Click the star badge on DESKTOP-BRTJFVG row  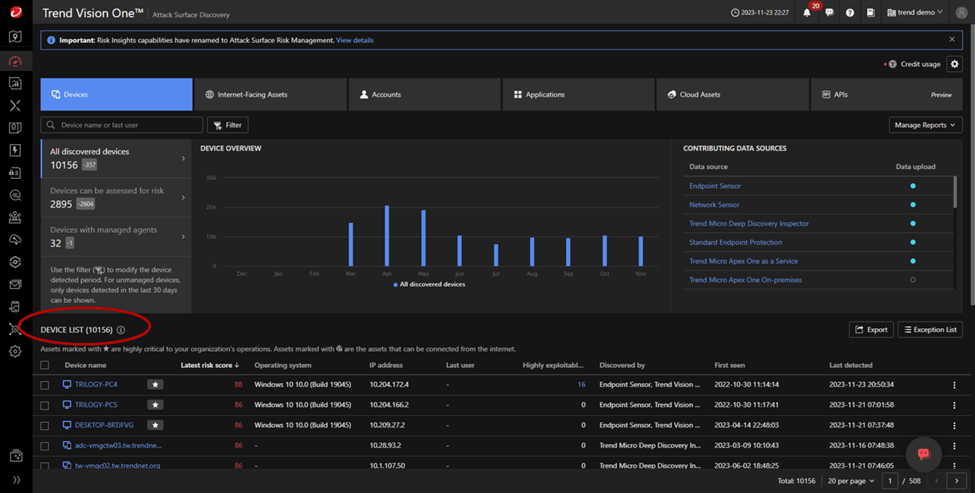coord(155,425)
